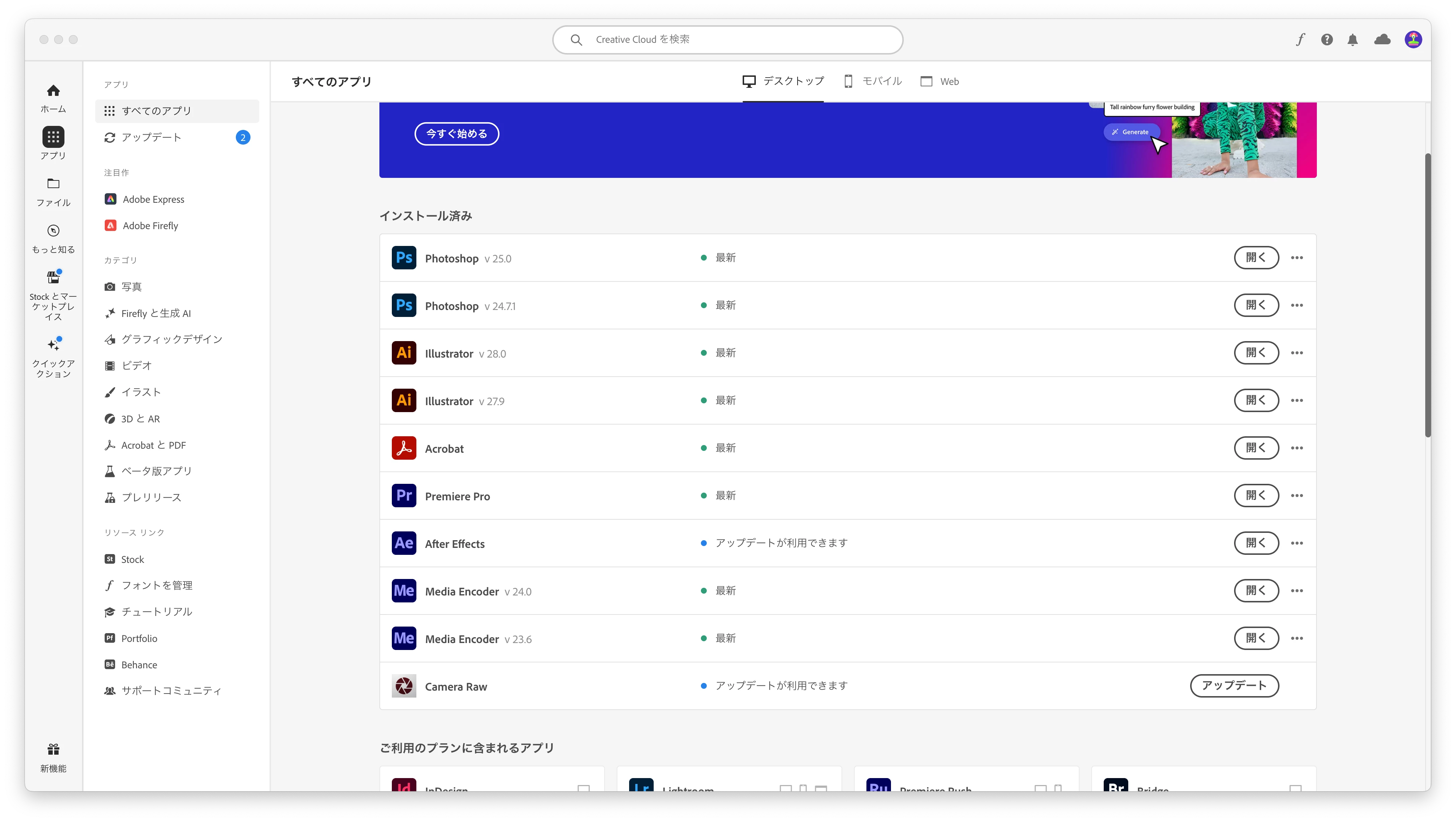Click 開く button for Premiere Pro
Image resolution: width=1456 pixels, height=822 pixels.
[1256, 496]
